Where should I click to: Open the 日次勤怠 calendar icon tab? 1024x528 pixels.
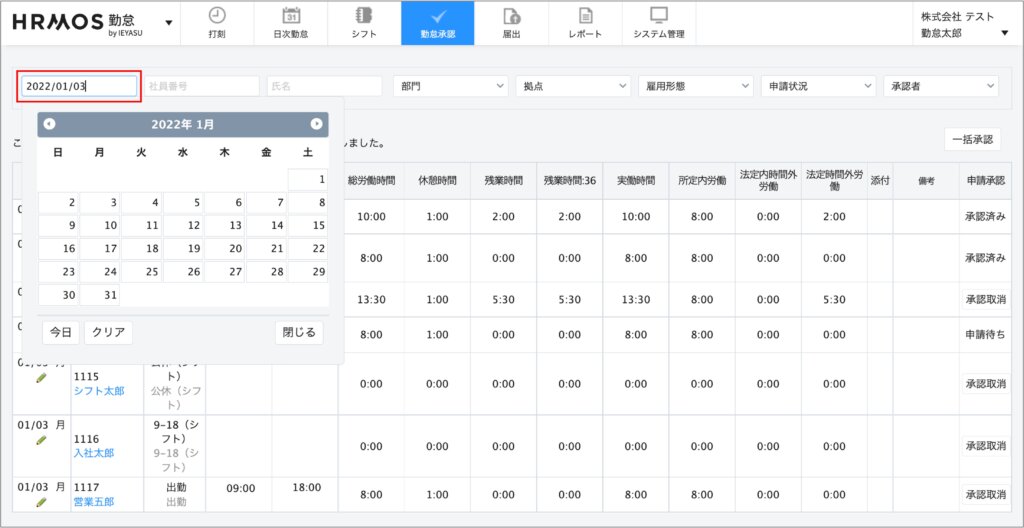tap(290, 23)
